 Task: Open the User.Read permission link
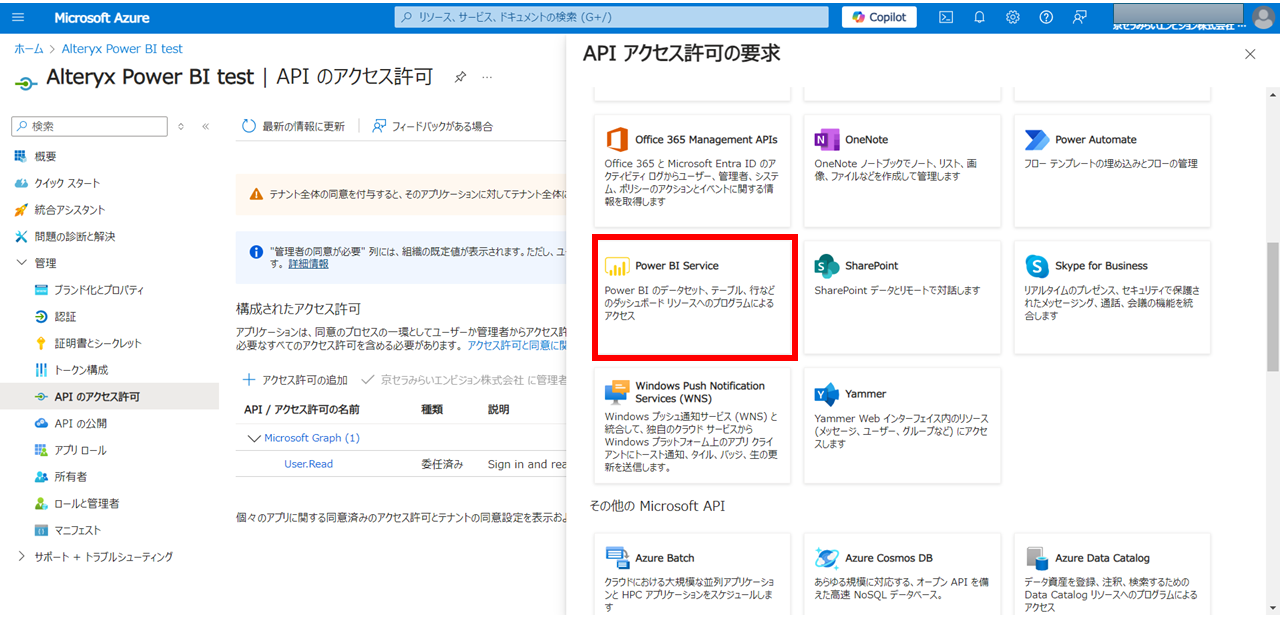coord(309,464)
